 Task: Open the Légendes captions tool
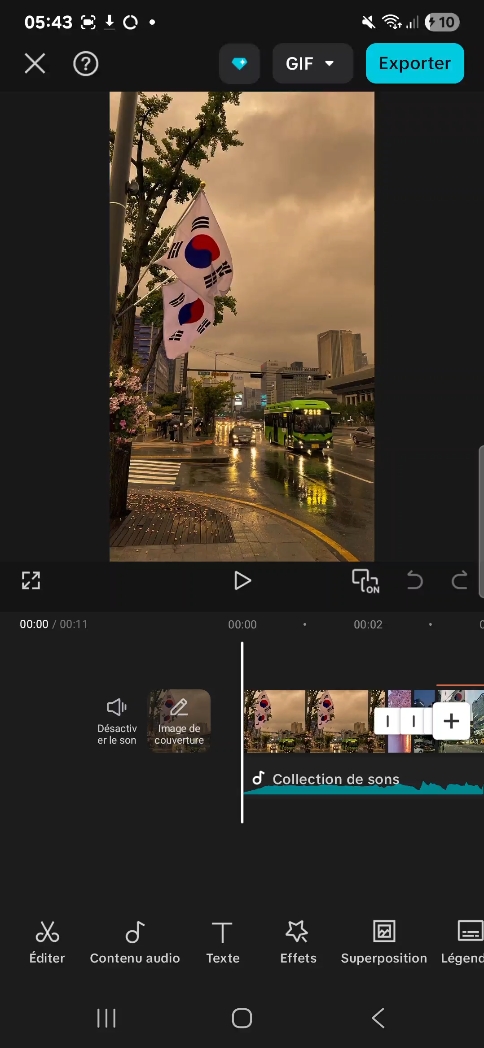[463, 942]
